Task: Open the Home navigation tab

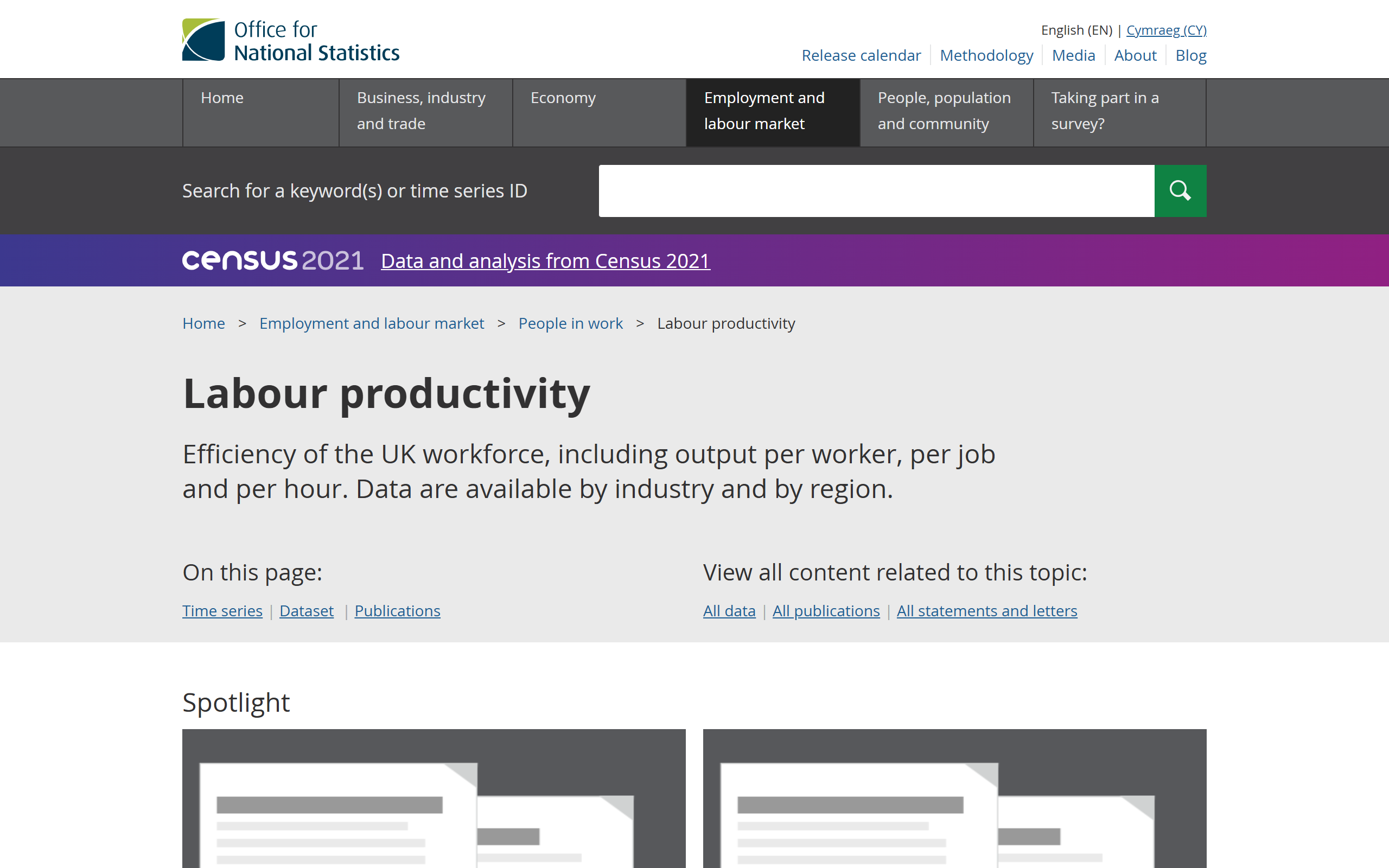Action: [260, 112]
